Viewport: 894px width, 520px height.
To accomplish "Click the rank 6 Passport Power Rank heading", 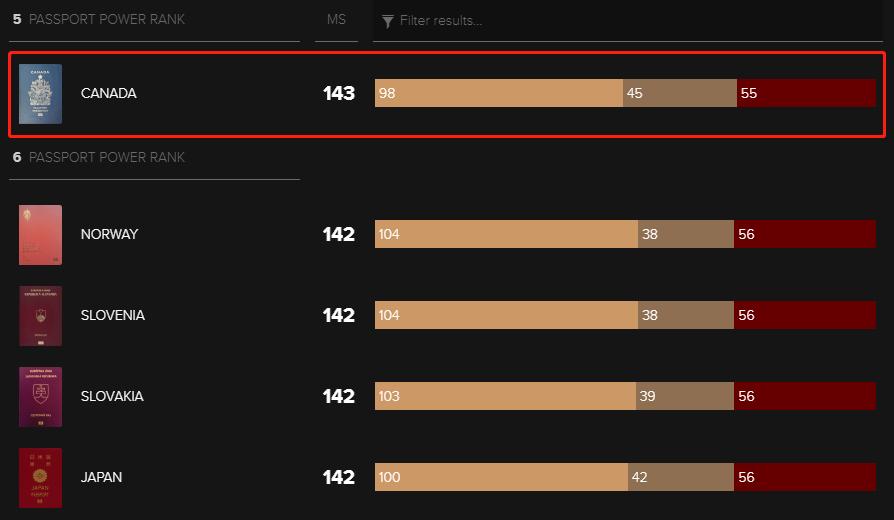I will click(98, 157).
